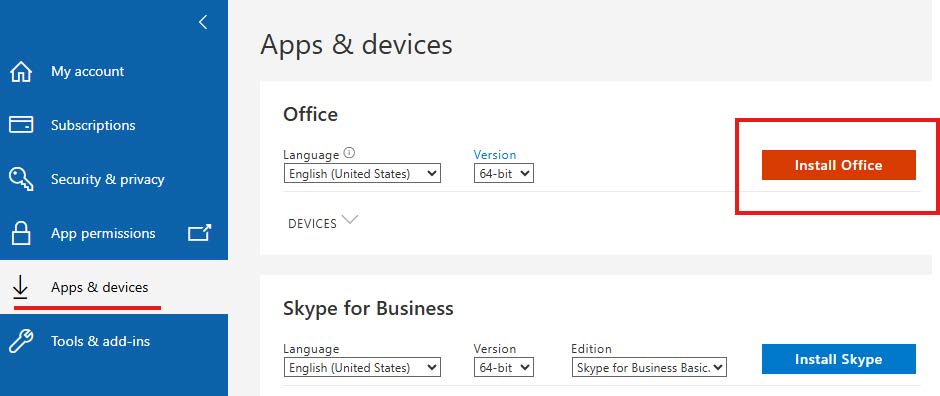Click the Install Skype button

(839, 359)
